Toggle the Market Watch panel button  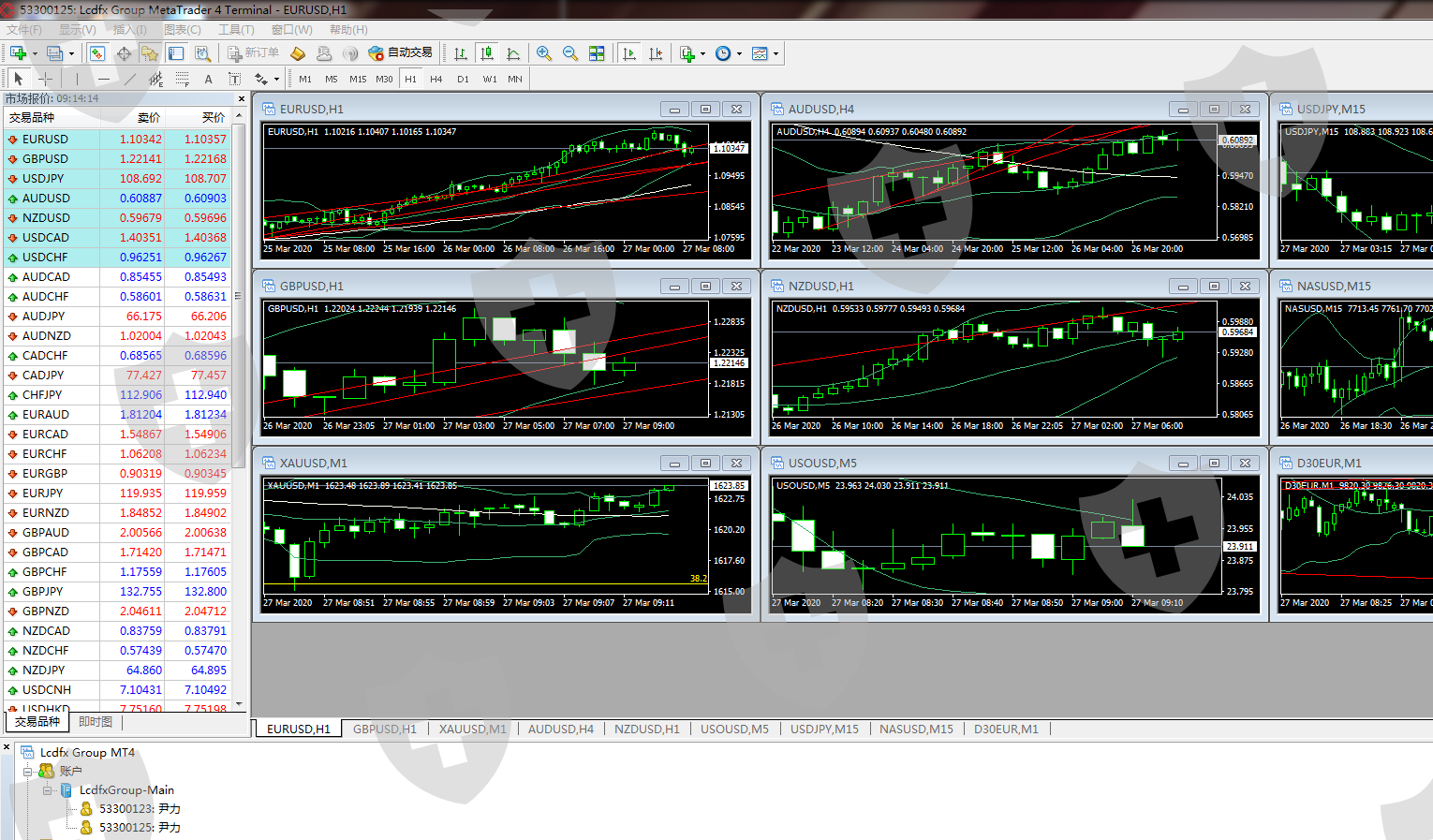point(97,53)
